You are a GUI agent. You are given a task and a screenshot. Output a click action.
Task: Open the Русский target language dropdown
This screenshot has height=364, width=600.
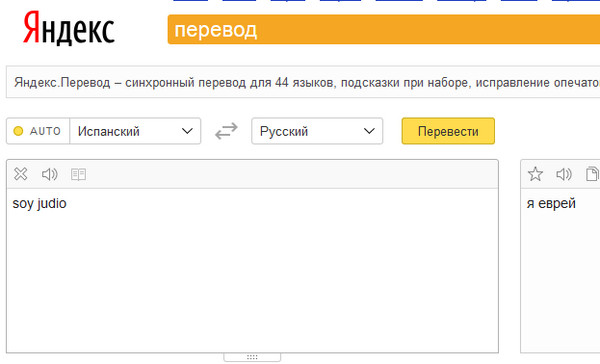[x=317, y=131]
